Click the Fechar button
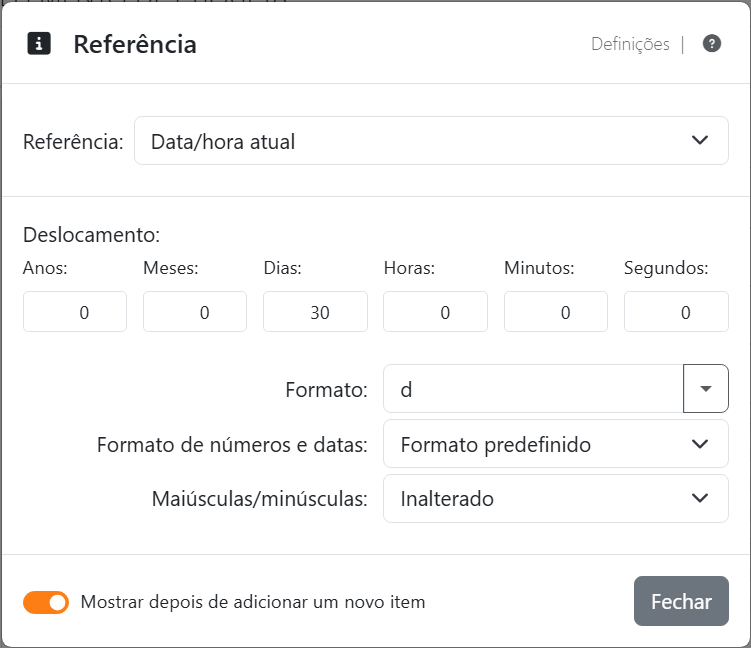This screenshot has width=751, height=648. 681,601
